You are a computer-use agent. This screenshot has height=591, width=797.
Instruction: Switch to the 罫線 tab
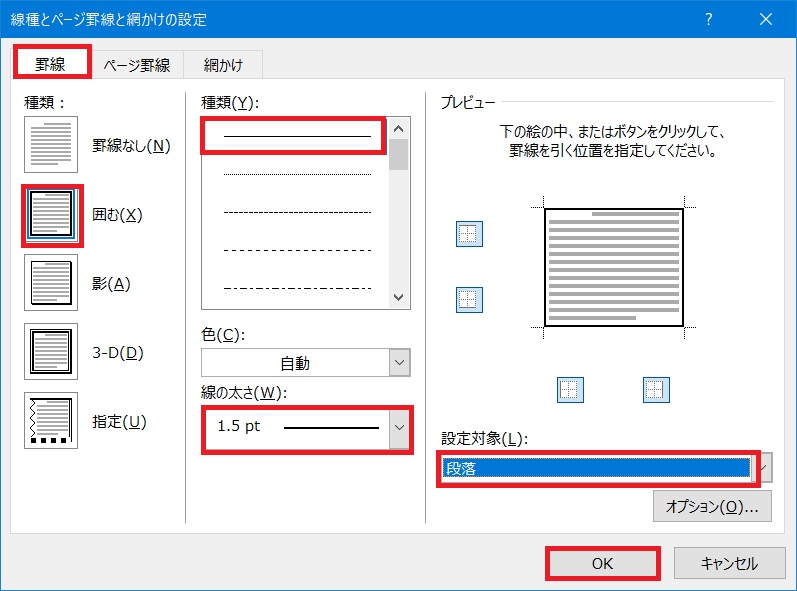pos(50,64)
